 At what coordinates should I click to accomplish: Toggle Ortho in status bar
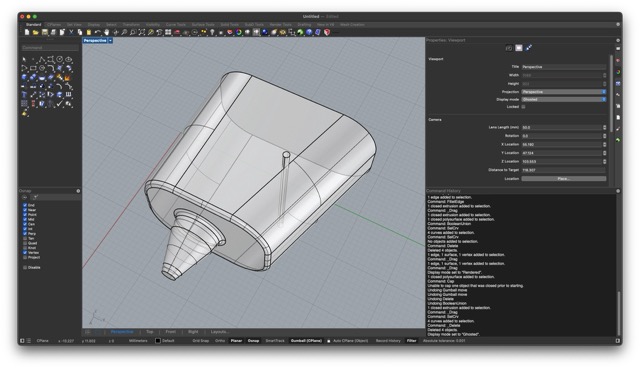point(220,341)
